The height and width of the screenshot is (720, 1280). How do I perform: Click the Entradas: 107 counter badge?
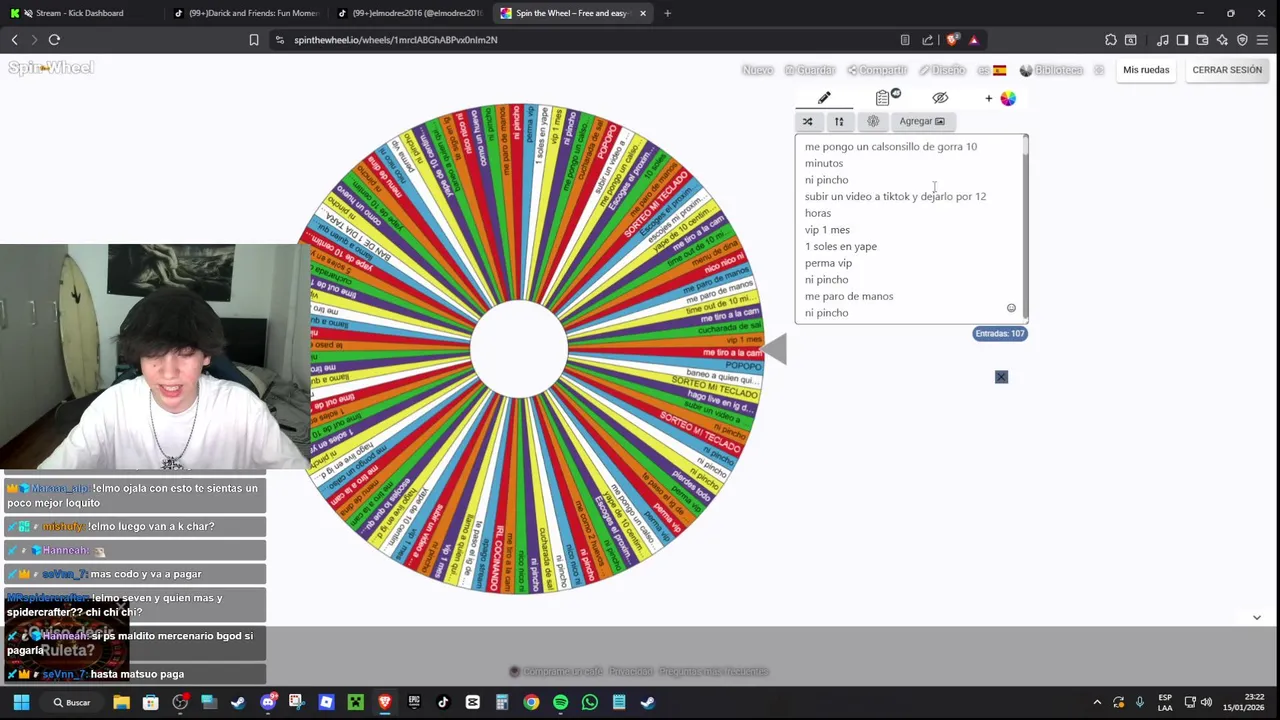point(1000,333)
